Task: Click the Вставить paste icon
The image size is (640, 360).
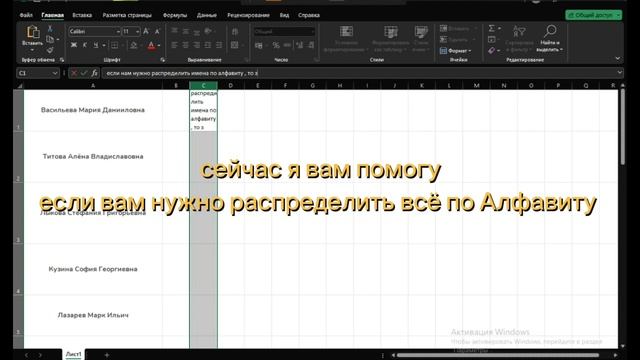Action: coord(33,32)
